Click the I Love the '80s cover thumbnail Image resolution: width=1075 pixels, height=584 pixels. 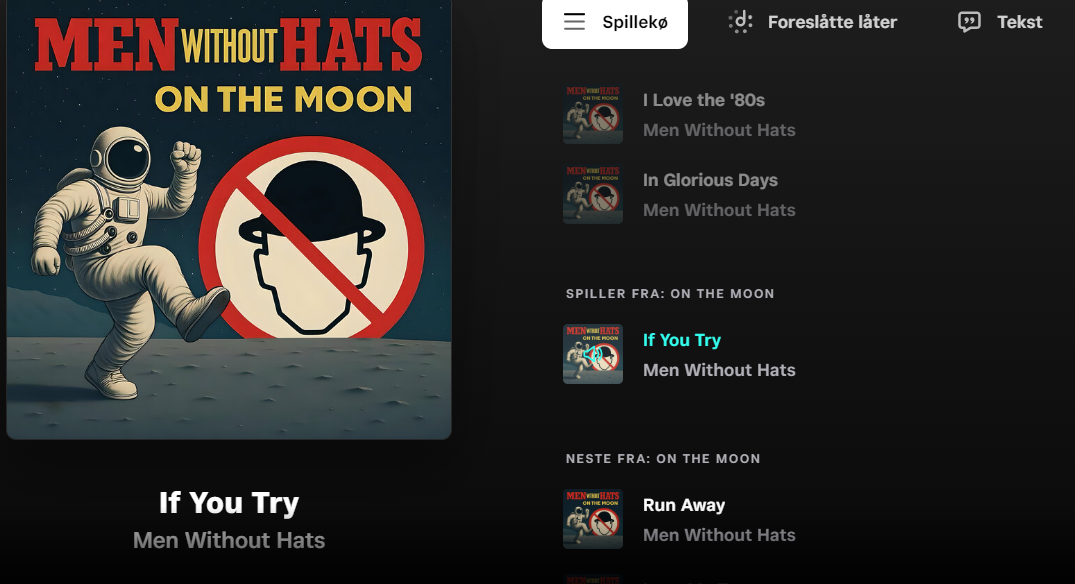tap(593, 114)
